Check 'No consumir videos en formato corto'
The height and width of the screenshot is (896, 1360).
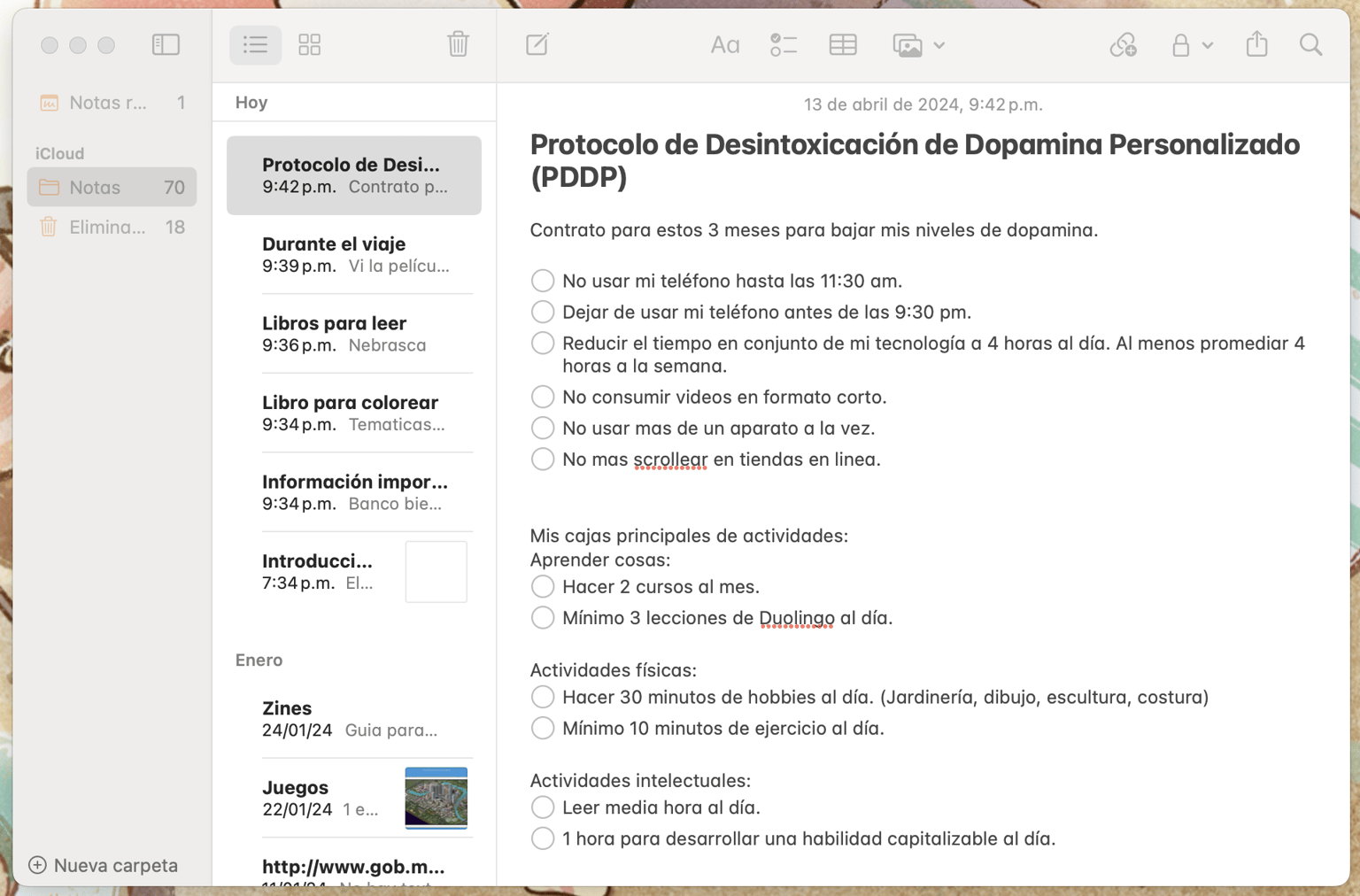click(x=543, y=397)
